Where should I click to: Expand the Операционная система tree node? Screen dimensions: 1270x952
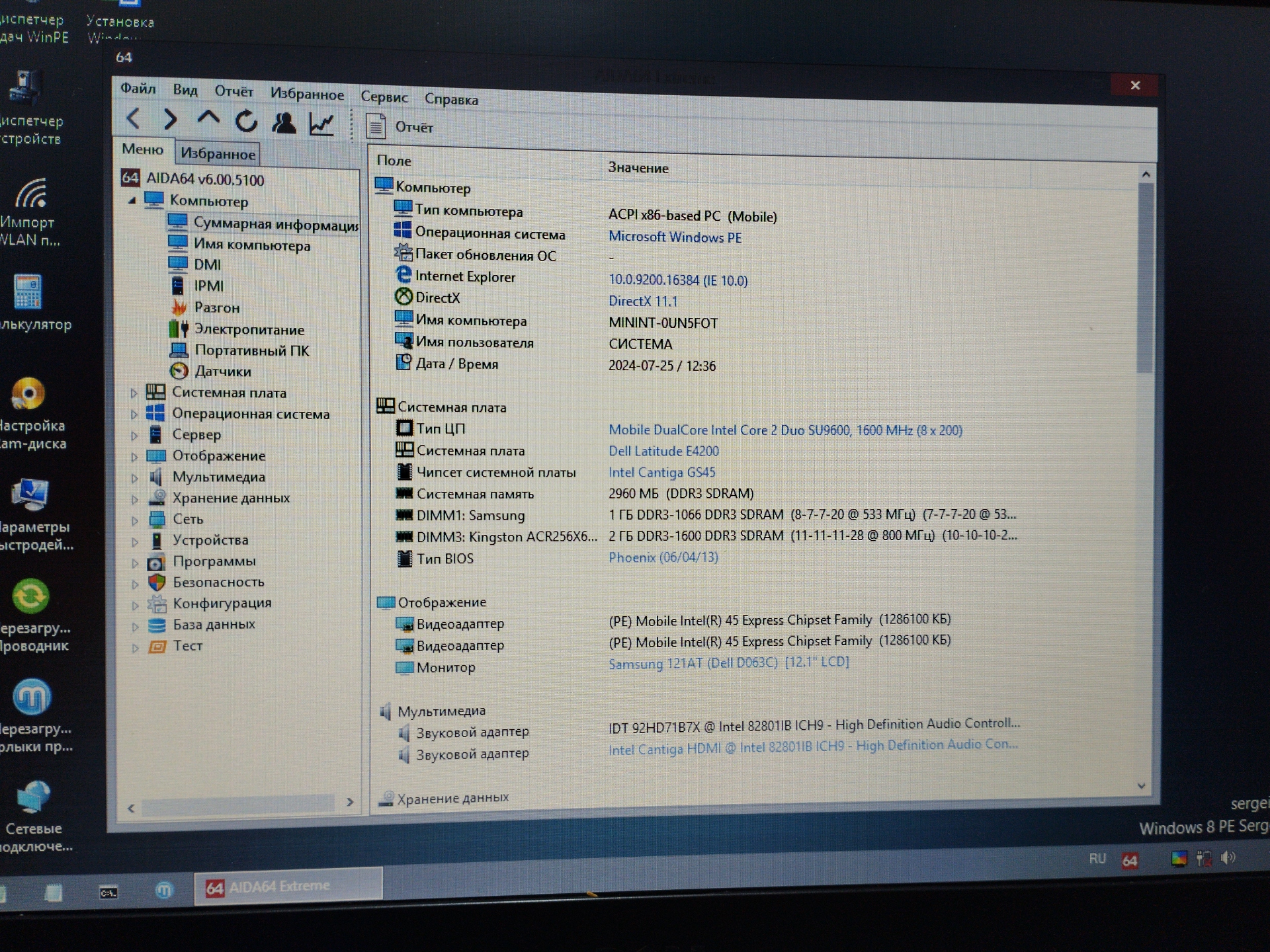pos(134,414)
